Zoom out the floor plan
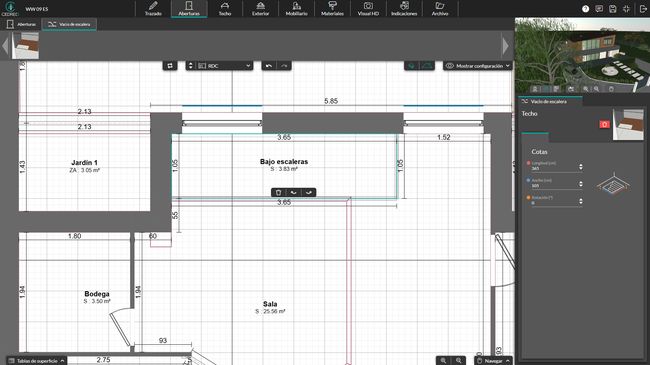 444,361
